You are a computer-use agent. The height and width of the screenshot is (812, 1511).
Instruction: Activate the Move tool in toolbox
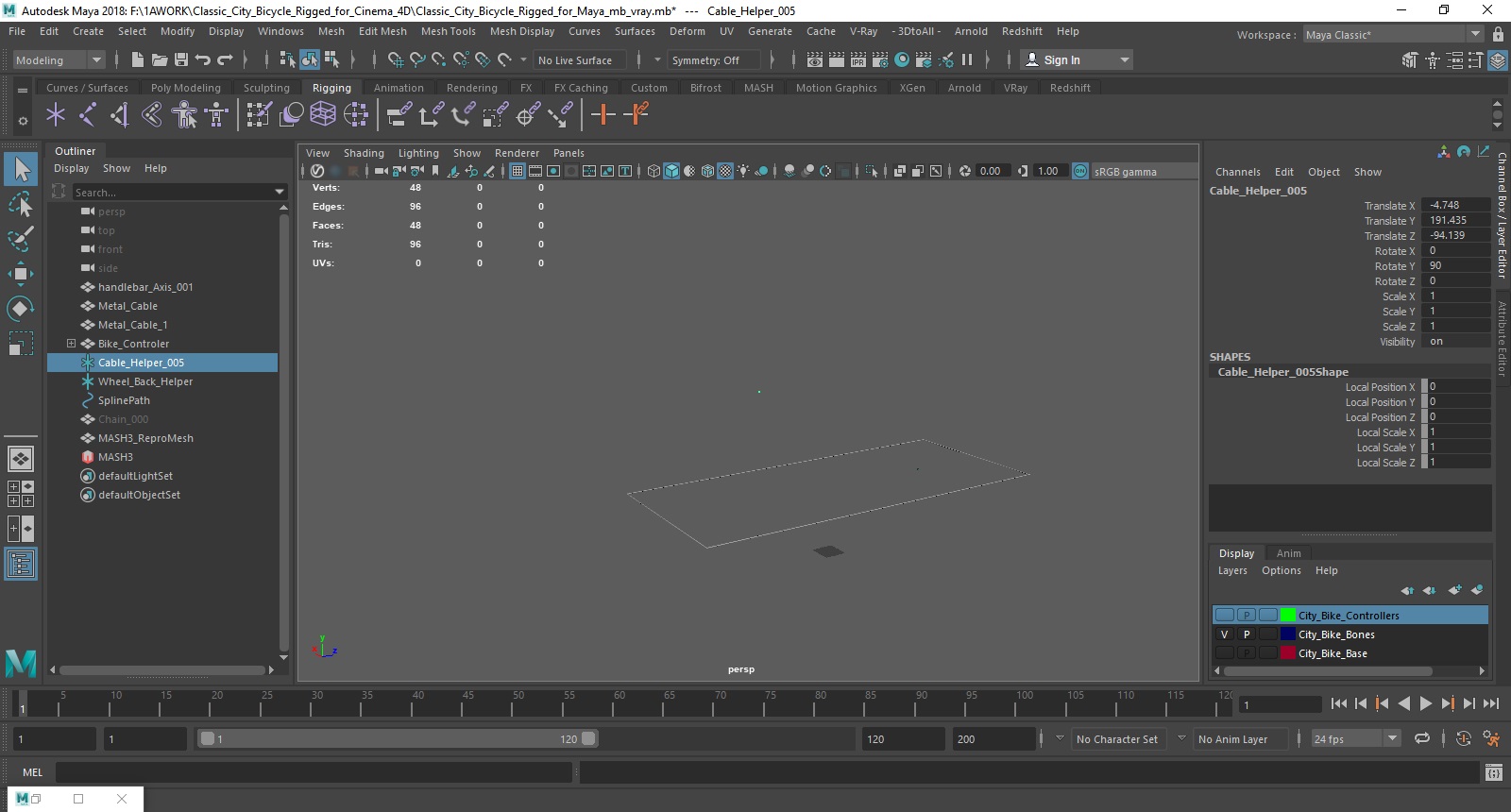click(21, 274)
